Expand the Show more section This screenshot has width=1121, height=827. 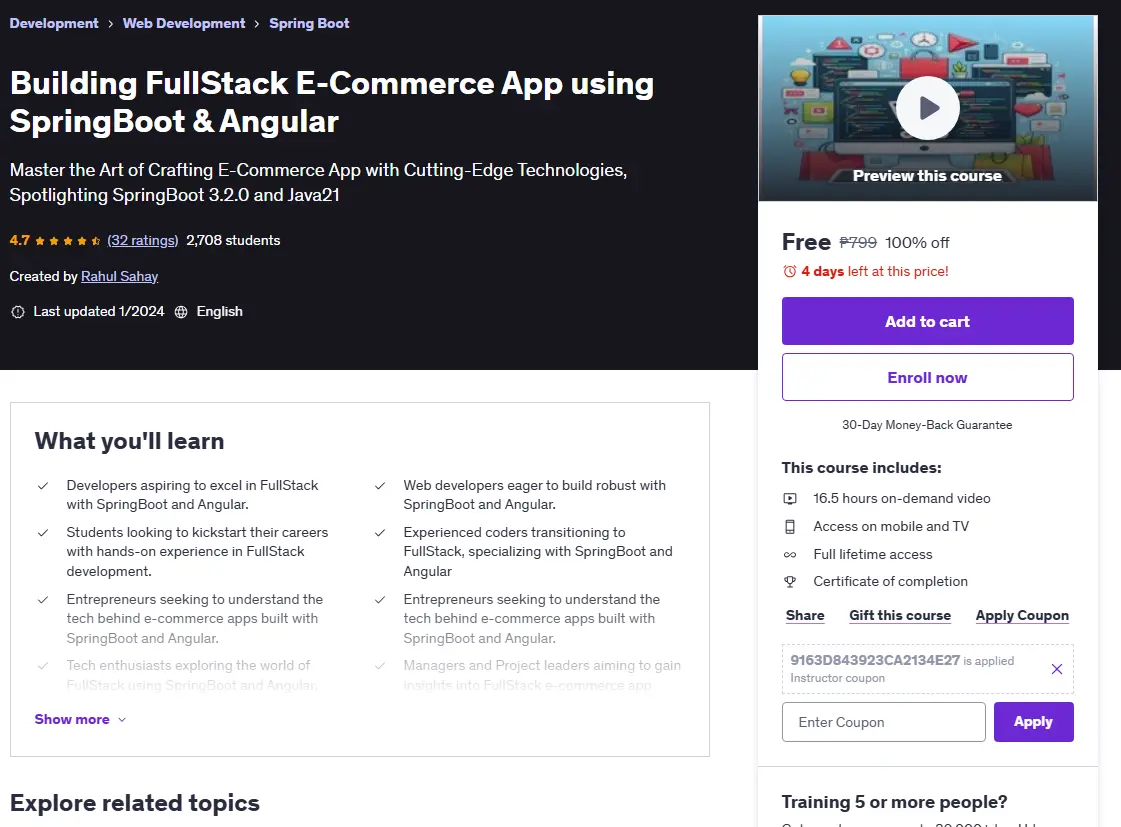tap(80, 719)
